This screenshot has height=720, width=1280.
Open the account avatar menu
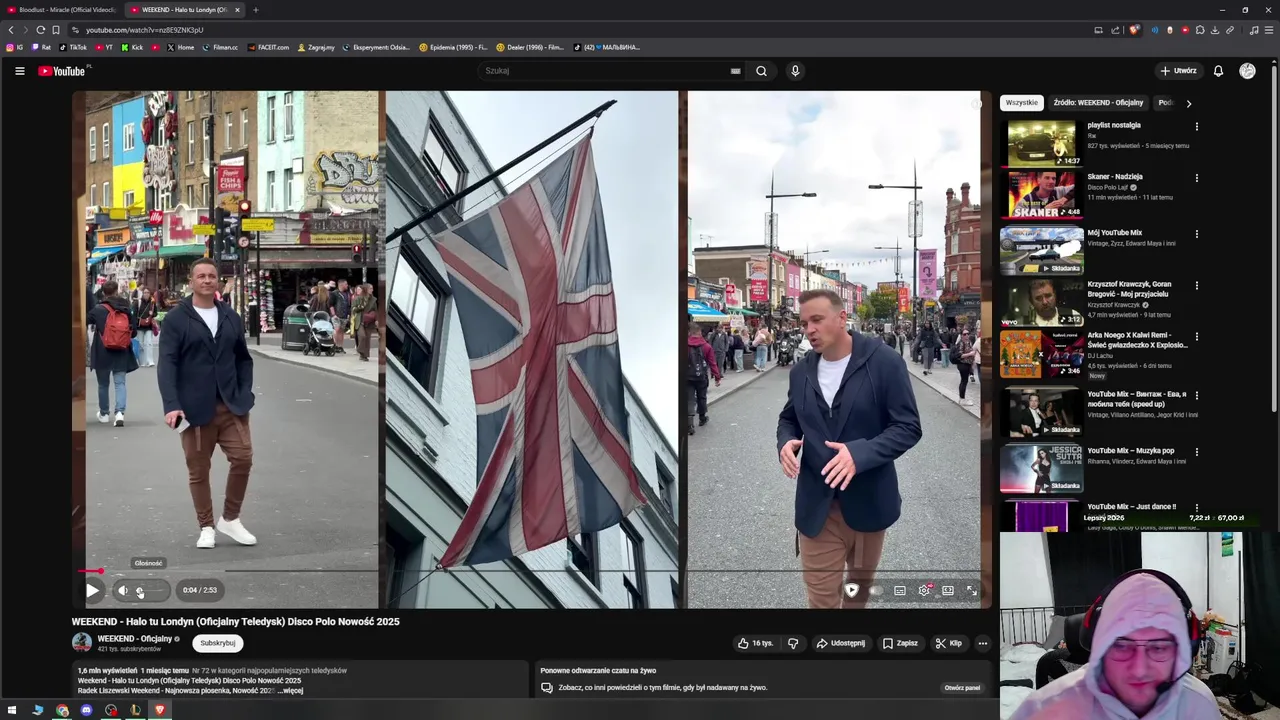1247,71
